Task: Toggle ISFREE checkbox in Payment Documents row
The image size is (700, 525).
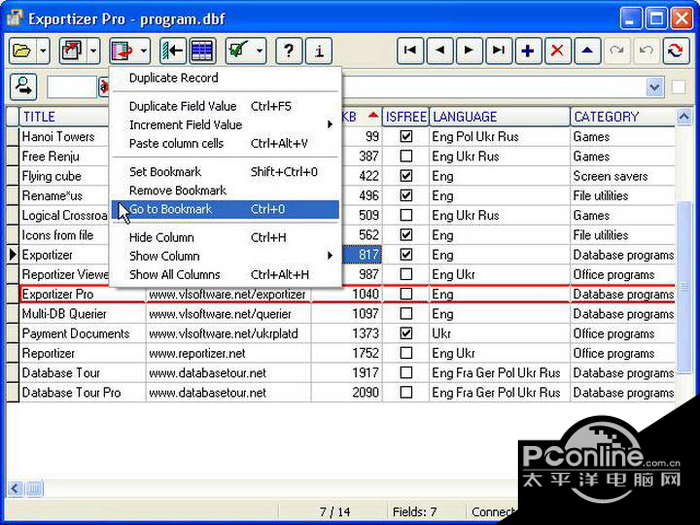Action: click(406, 333)
